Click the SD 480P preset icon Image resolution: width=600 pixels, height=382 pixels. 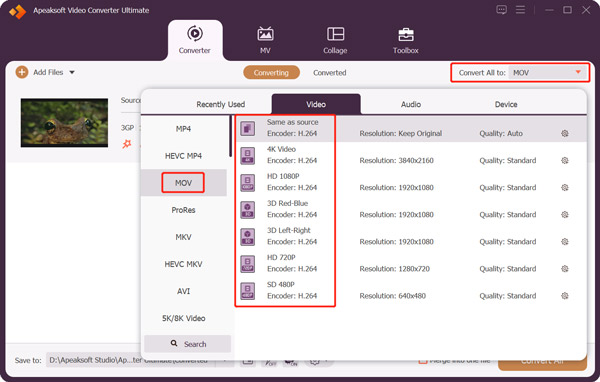(248, 291)
